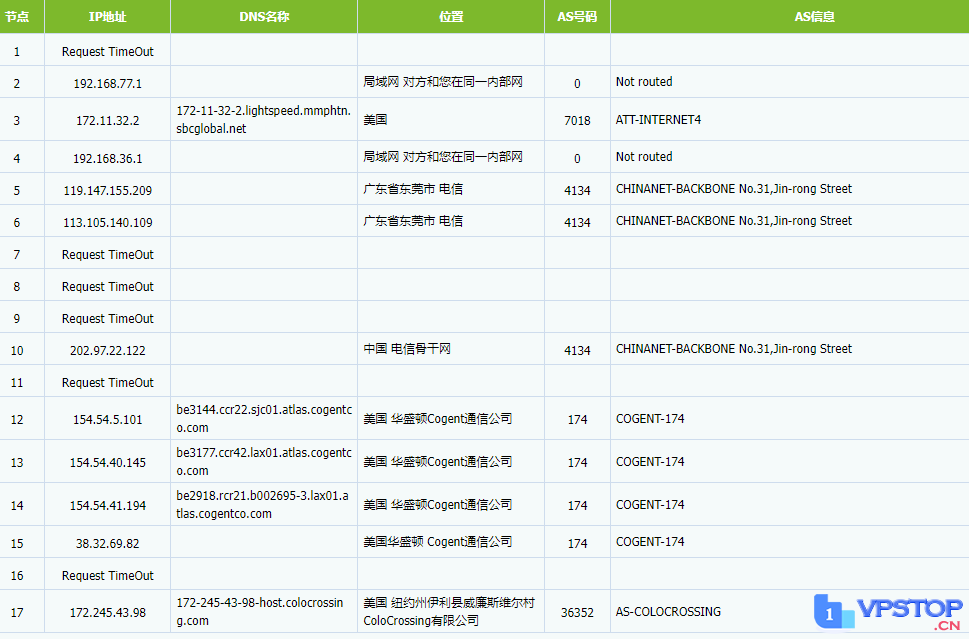
Task: Click 广东省东莞市 电信 location in row 6
Action: (x=413, y=221)
